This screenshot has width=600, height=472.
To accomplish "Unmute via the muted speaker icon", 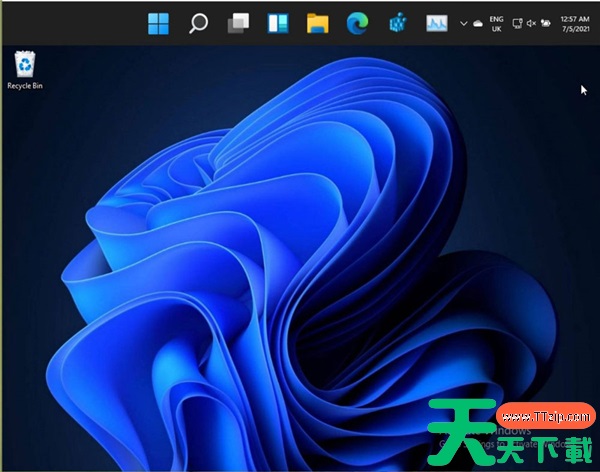I will pos(531,22).
